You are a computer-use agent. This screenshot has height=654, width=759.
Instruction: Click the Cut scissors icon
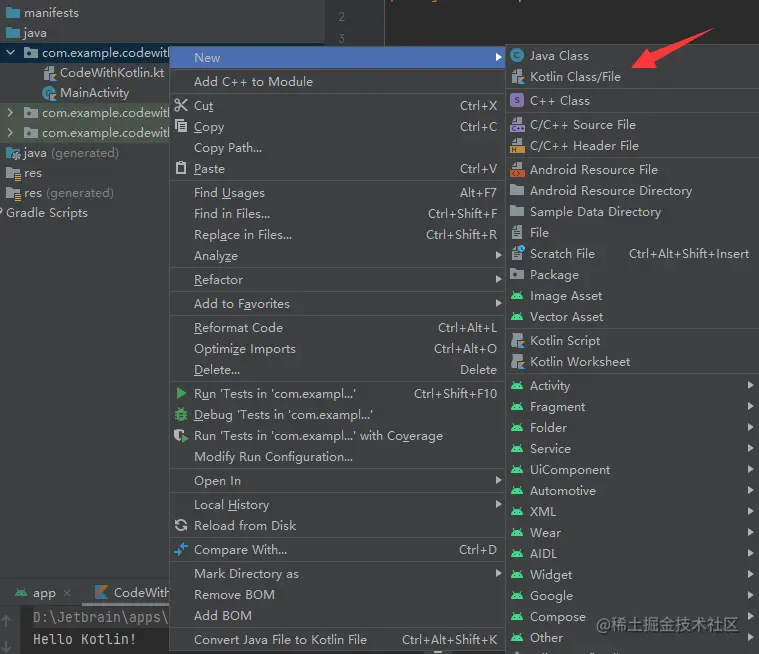click(181, 105)
